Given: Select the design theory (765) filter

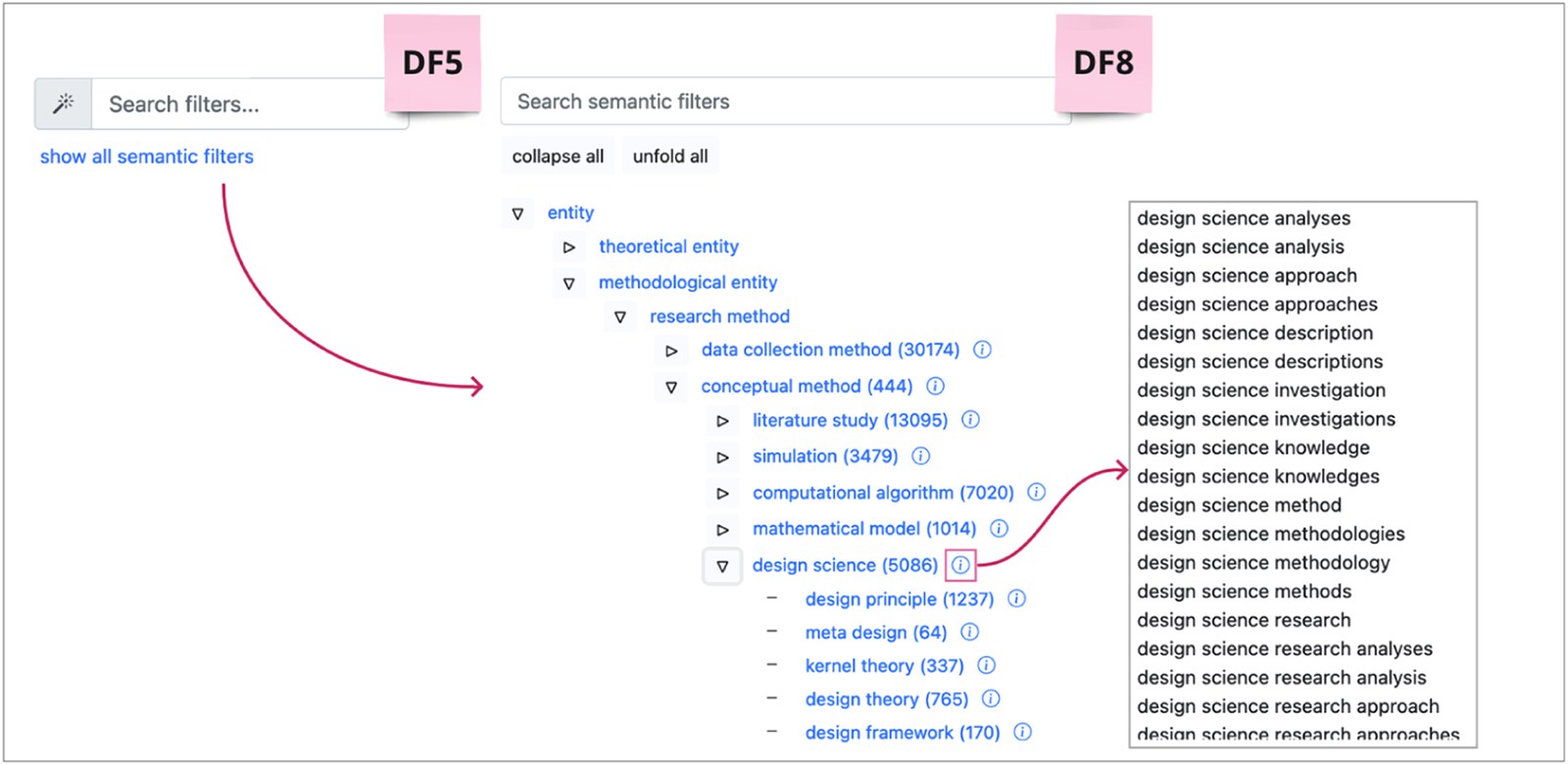Looking at the screenshot, I should [x=887, y=699].
